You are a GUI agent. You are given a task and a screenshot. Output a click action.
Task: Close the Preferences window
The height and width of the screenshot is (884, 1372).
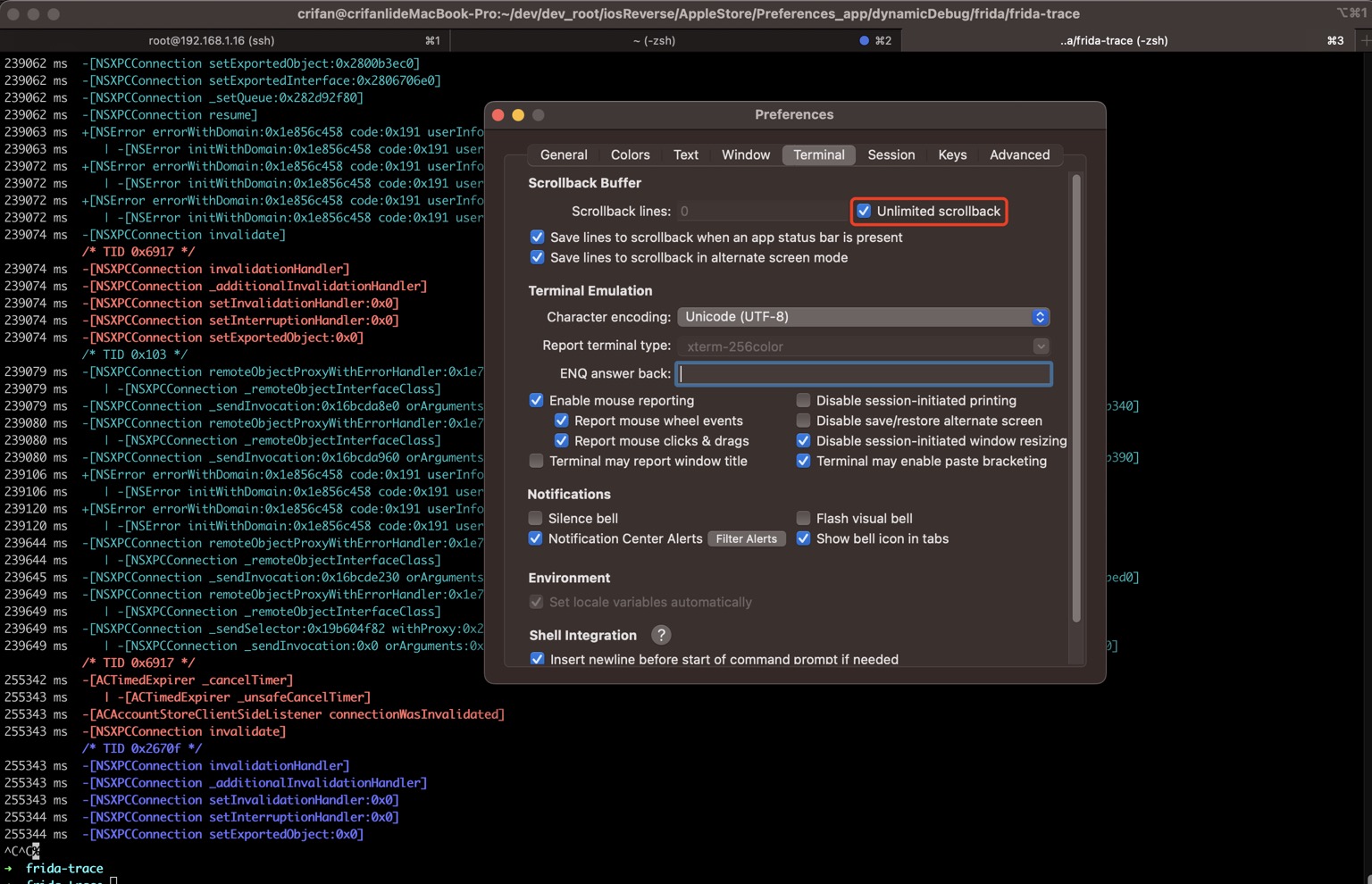click(x=498, y=114)
